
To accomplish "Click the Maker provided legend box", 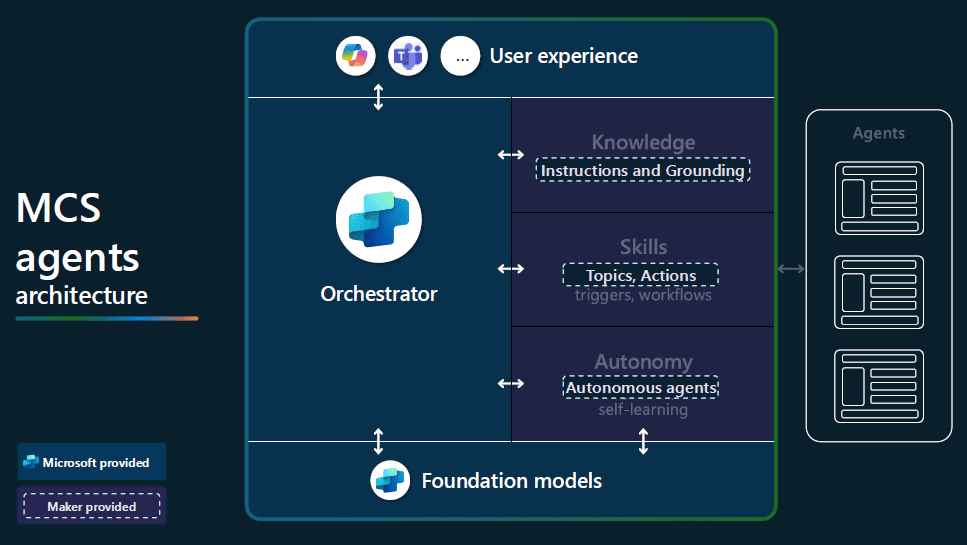I will [x=91, y=507].
